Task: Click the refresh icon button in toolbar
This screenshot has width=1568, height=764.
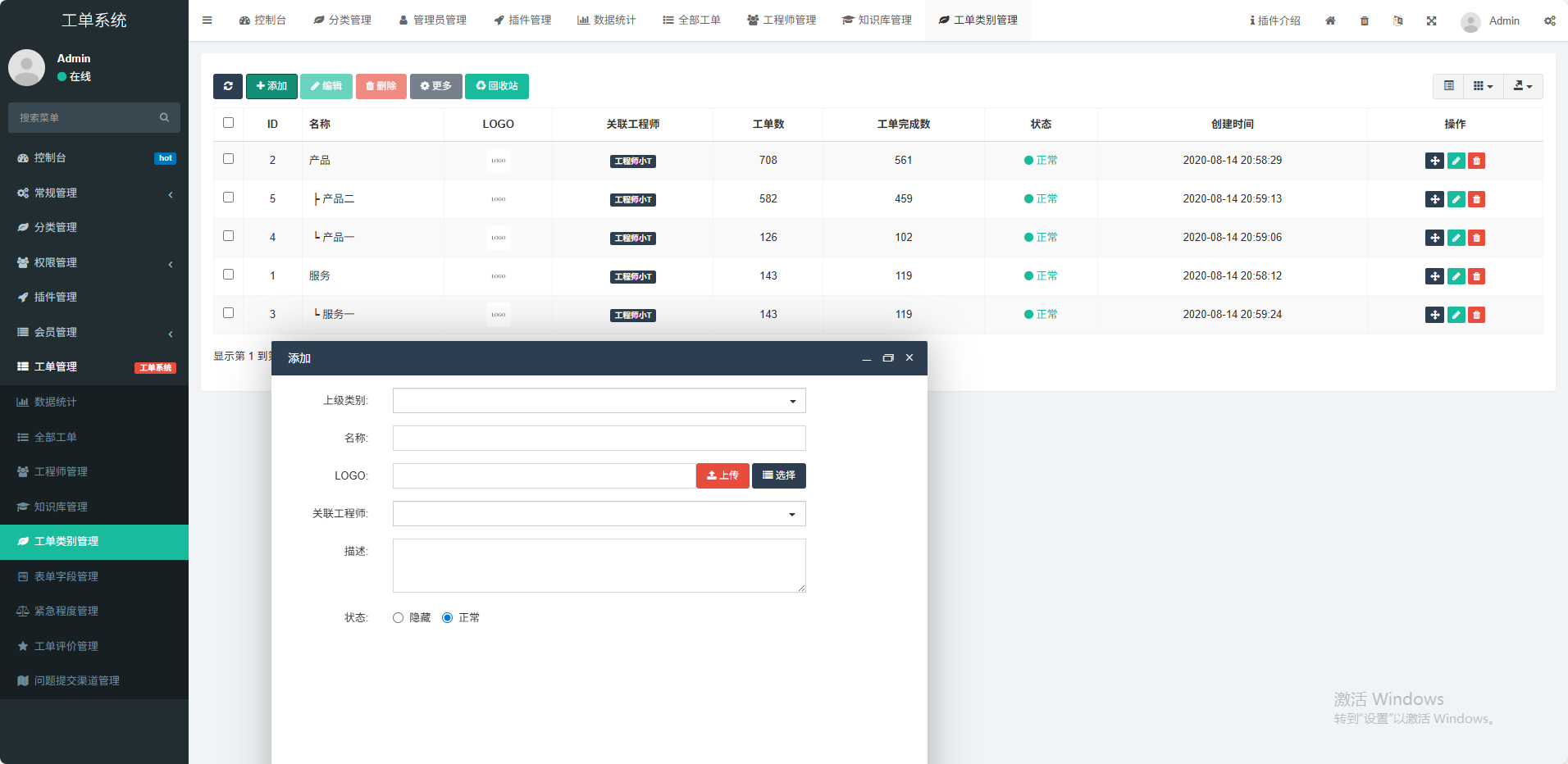Action: point(227,86)
